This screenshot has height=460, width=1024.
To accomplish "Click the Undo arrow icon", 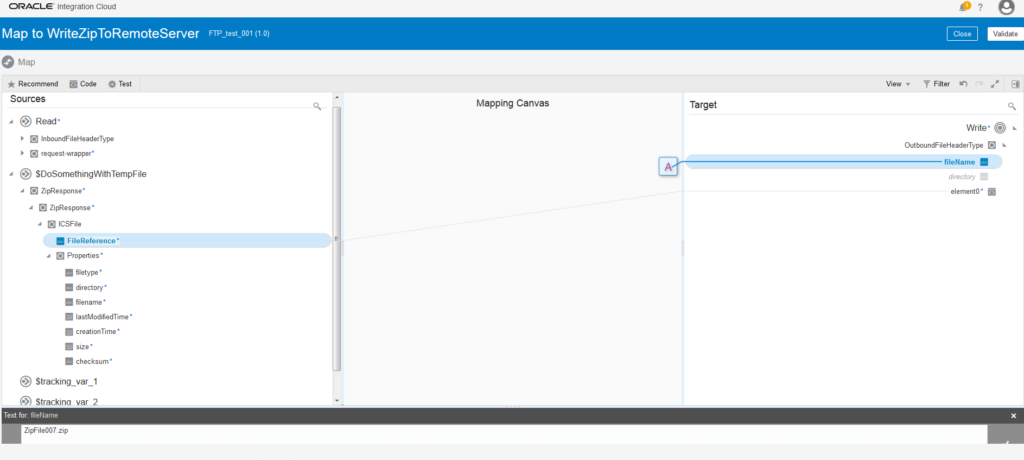I will pyautogui.click(x=963, y=84).
